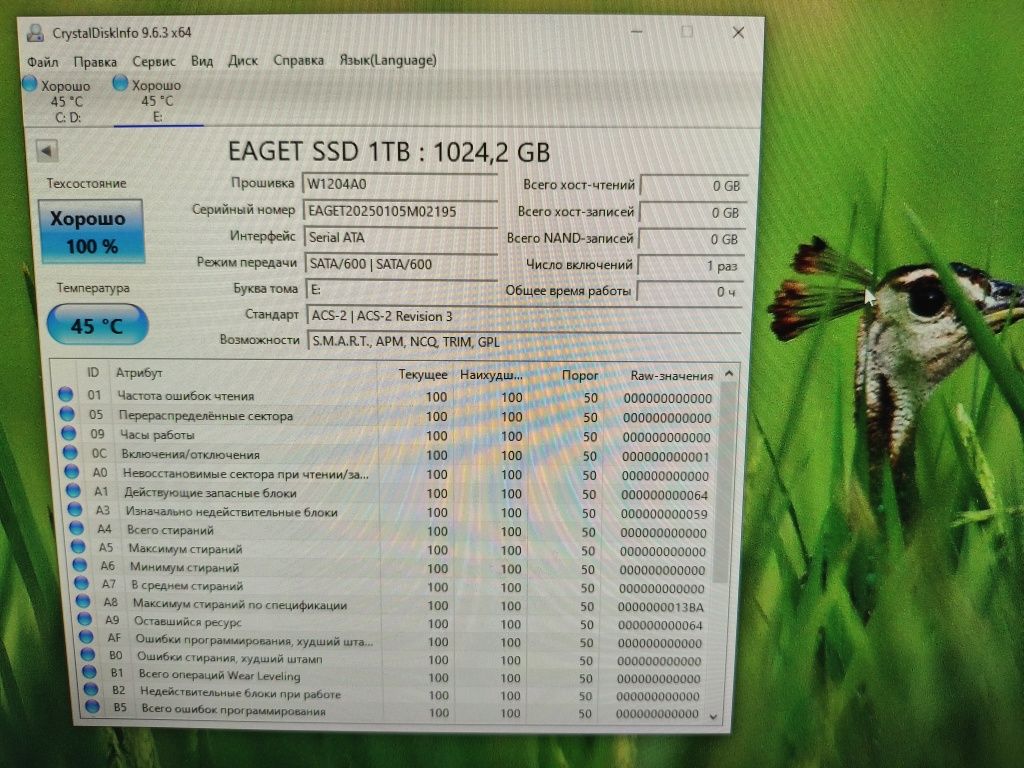Viewport: 1024px width, 768px height.
Task: Open the Диск menu
Action: coord(243,61)
